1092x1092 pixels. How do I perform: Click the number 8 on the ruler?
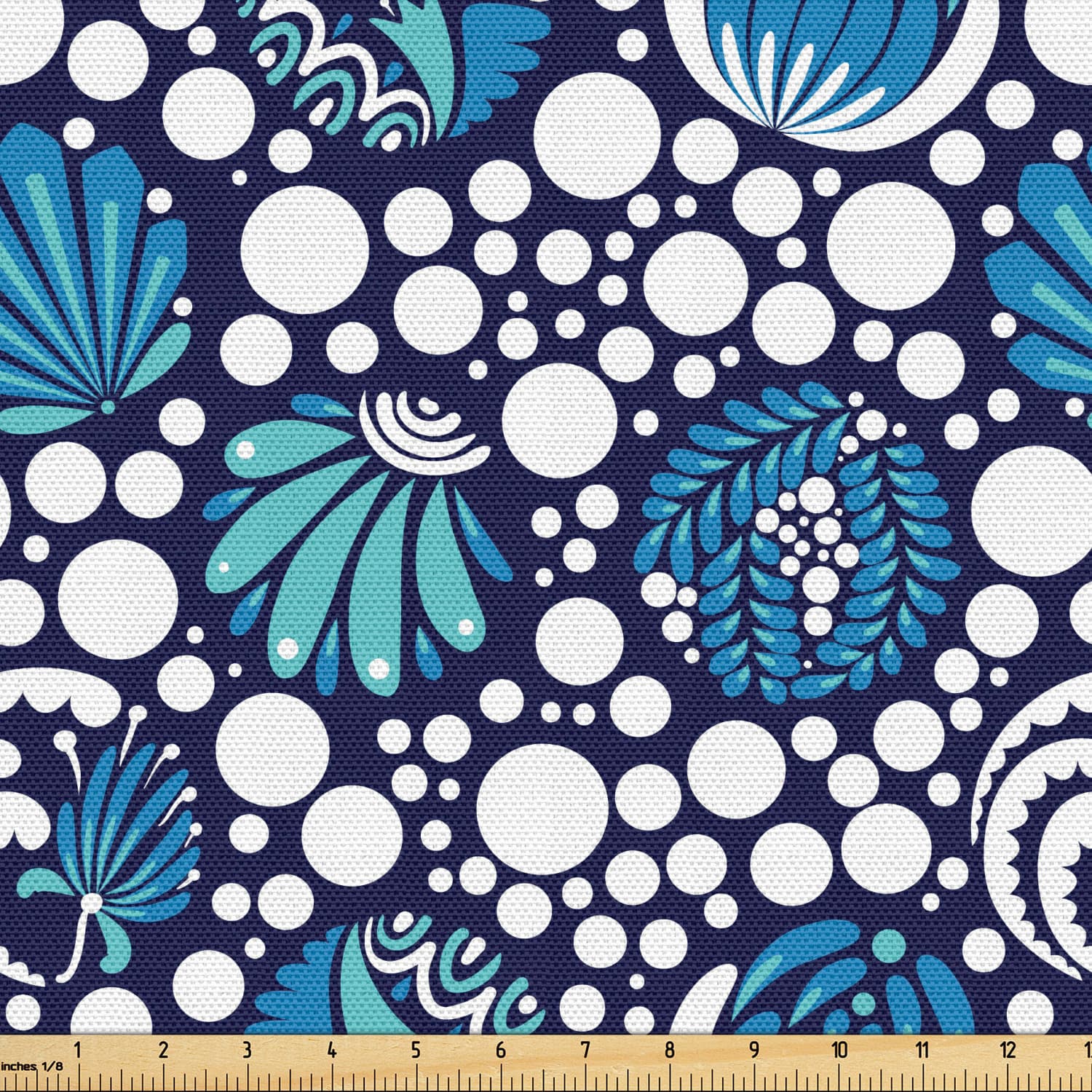[x=669, y=1050]
